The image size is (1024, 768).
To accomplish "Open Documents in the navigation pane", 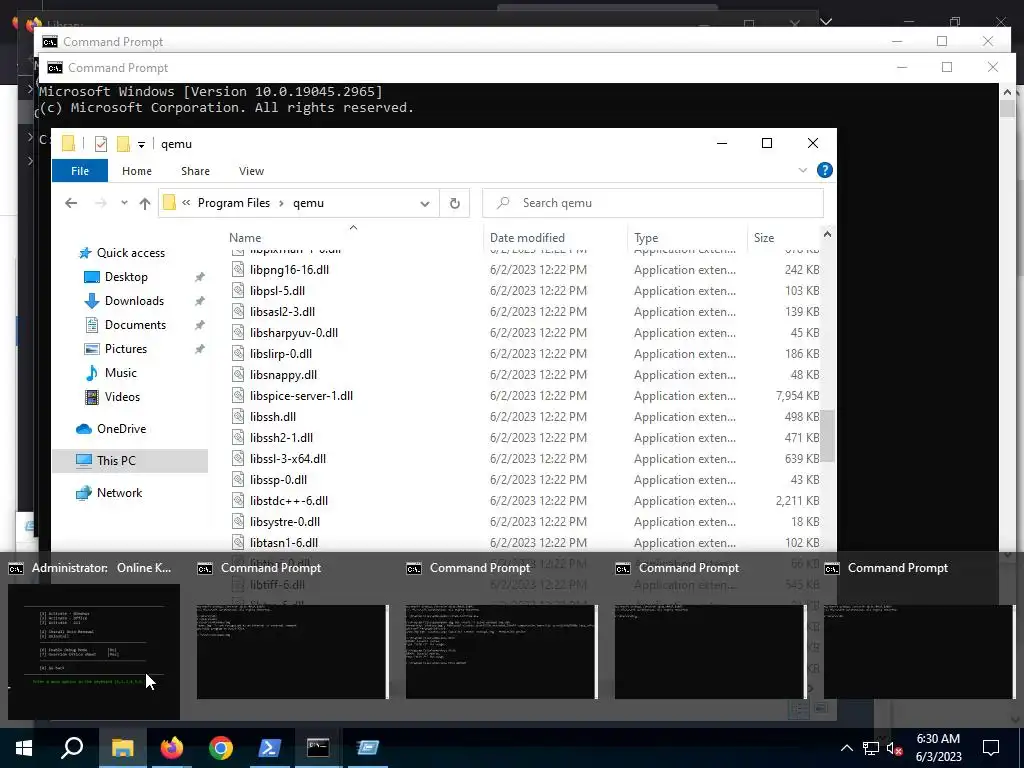I will (x=135, y=325).
